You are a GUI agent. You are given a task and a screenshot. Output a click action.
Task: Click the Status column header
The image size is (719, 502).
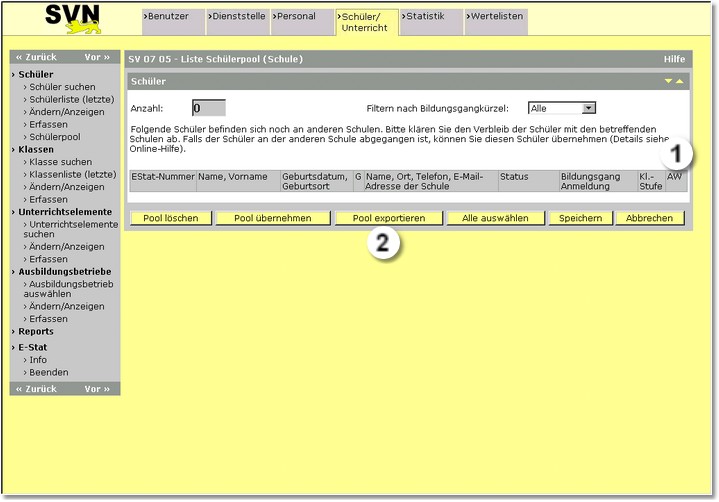click(529, 181)
